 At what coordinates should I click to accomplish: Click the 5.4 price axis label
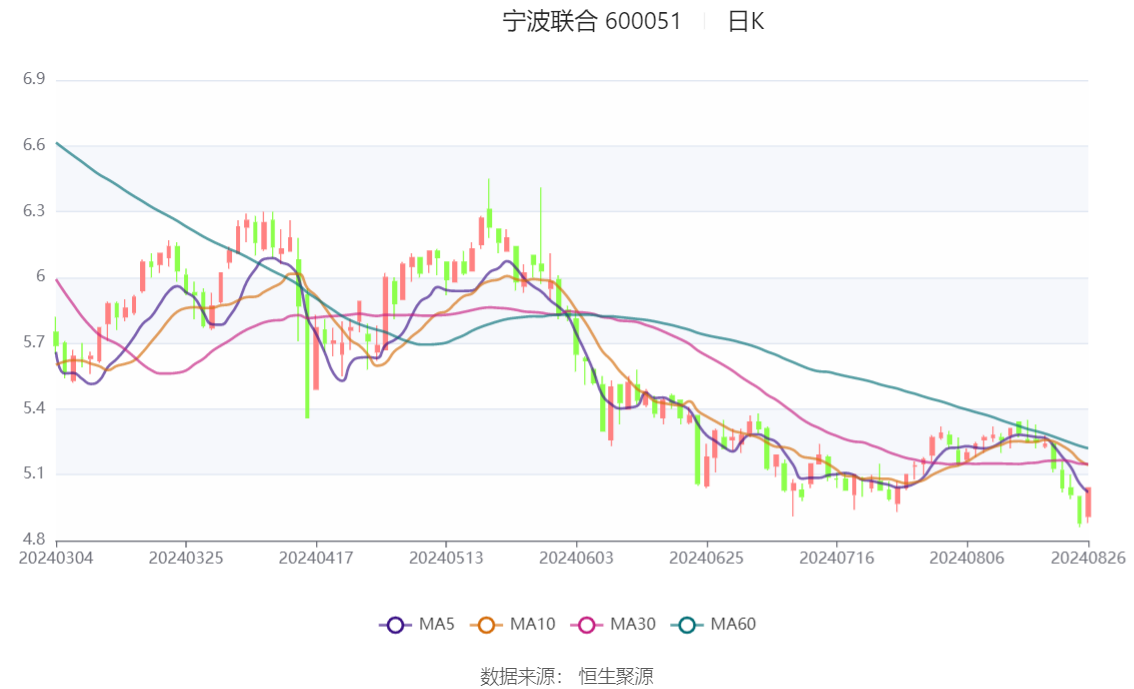pos(34,408)
